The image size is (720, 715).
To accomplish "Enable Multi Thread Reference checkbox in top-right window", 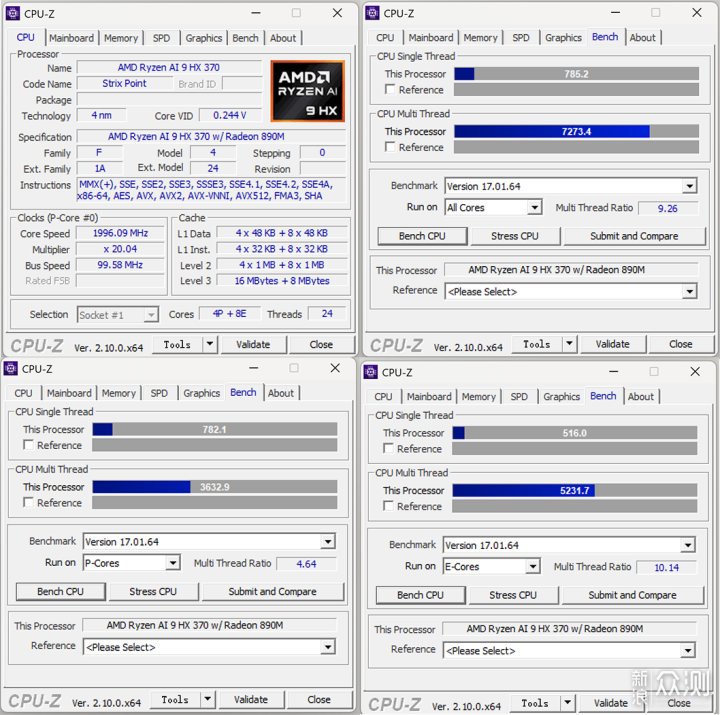I will 390,147.
